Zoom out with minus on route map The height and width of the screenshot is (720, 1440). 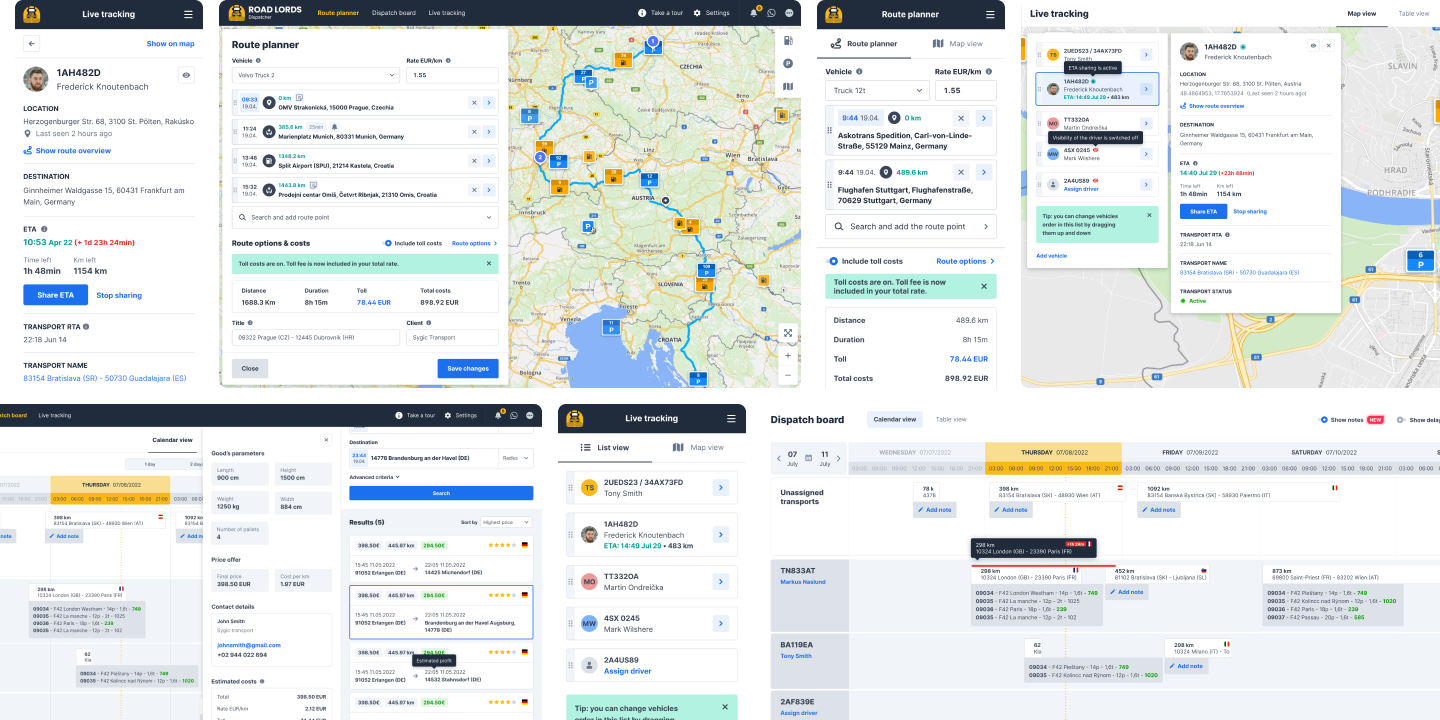pos(788,375)
